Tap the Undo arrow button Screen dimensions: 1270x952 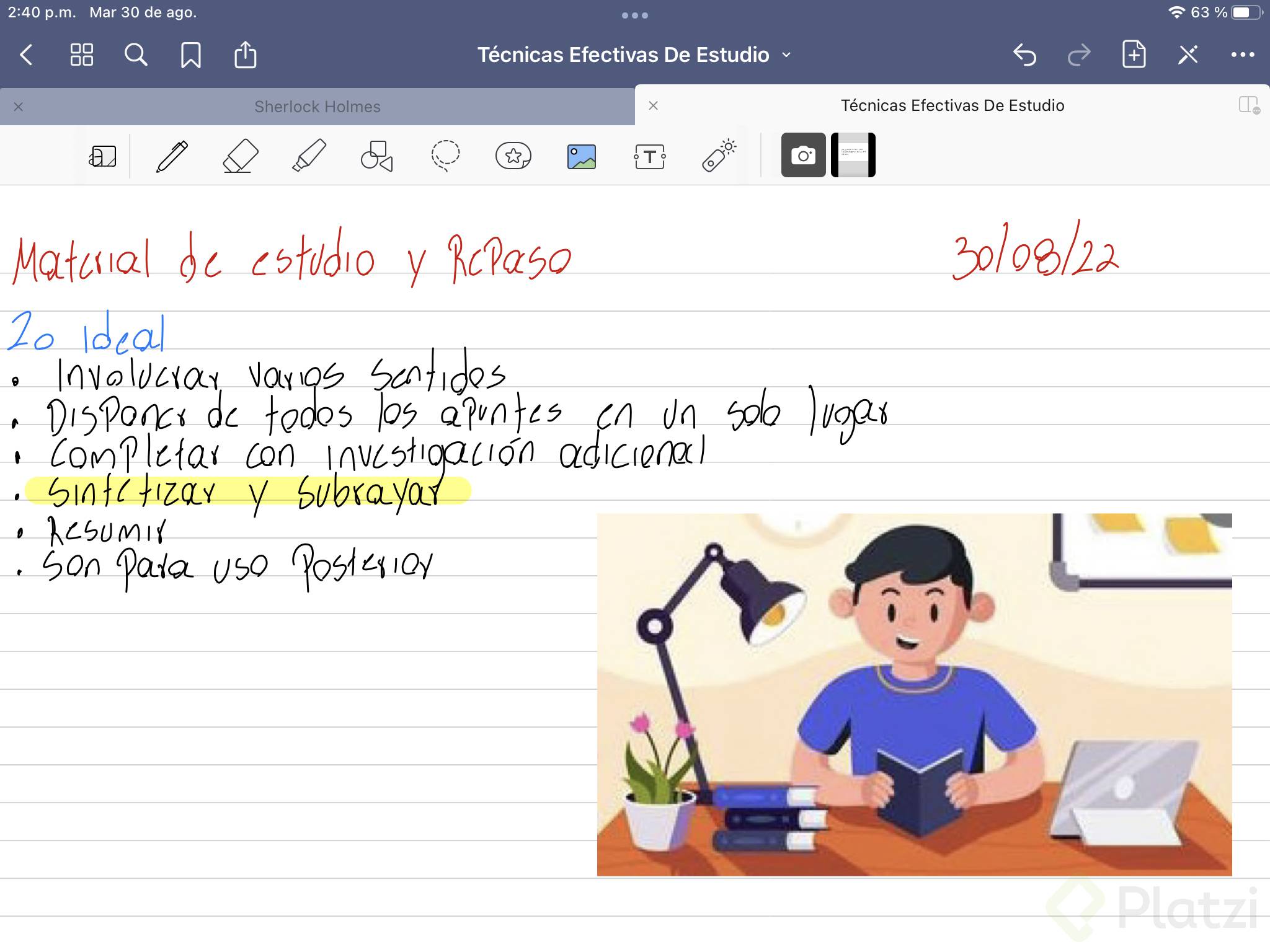point(1024,55)
